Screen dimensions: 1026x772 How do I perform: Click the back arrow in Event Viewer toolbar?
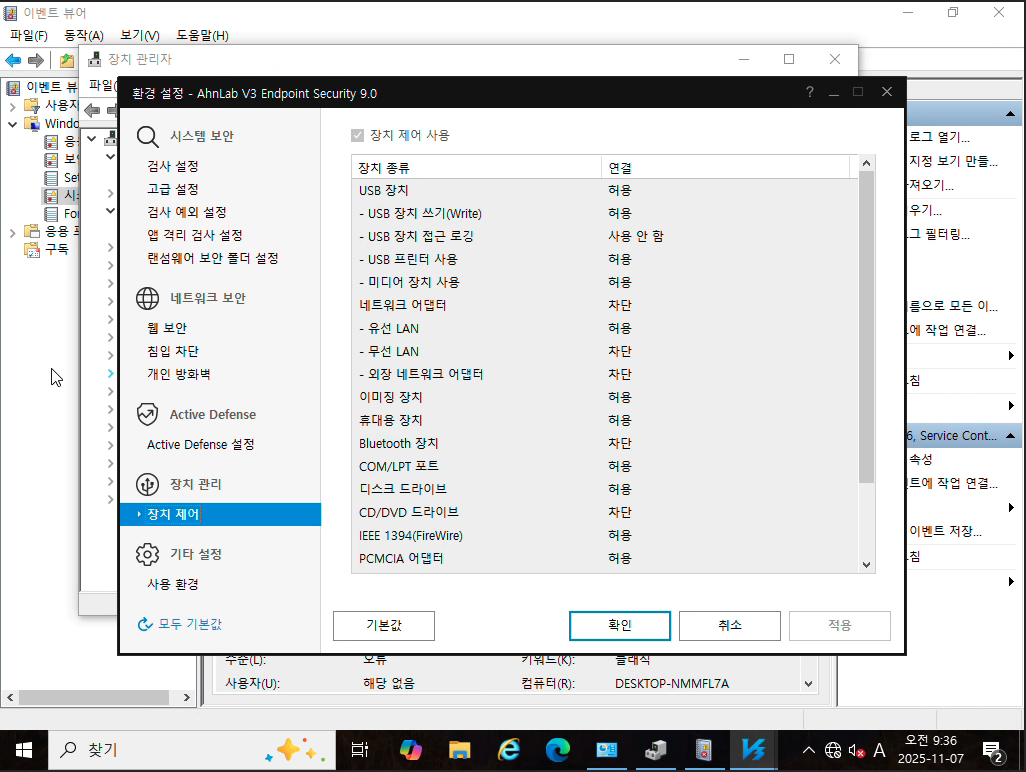point(14,60)
